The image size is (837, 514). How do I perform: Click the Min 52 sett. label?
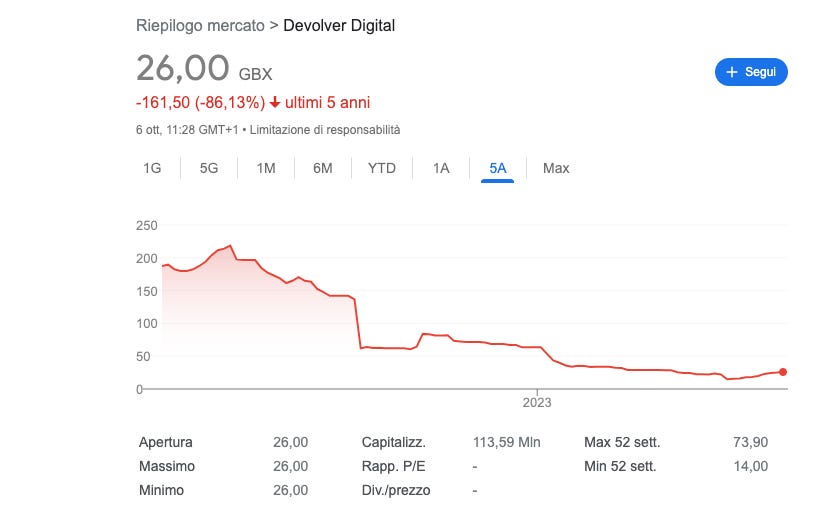click(620, 466)
